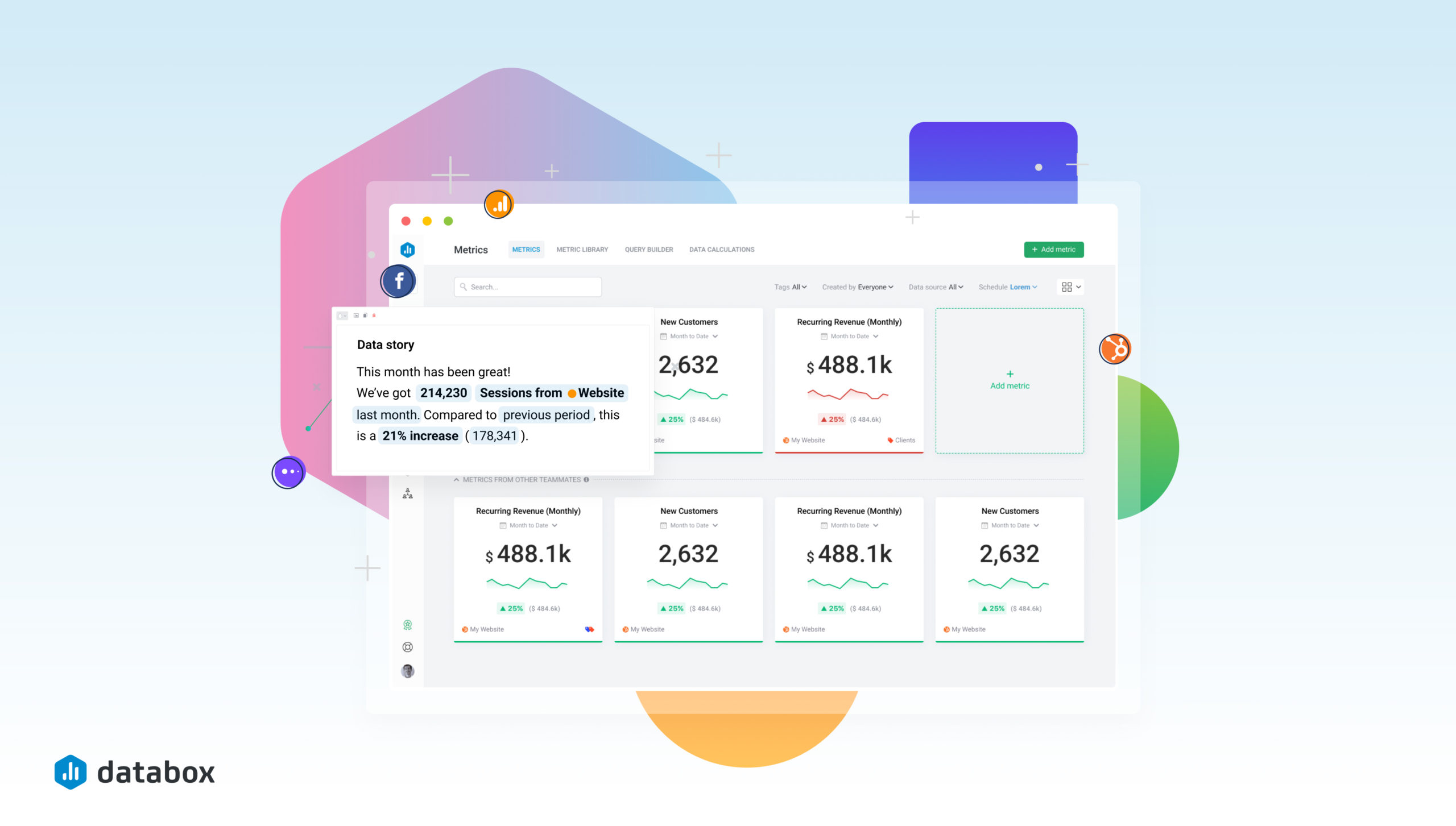Switch to the QUERY BUILDER tab
The width and height of the screenshot is (1456, 826).
tap(647, 249)
